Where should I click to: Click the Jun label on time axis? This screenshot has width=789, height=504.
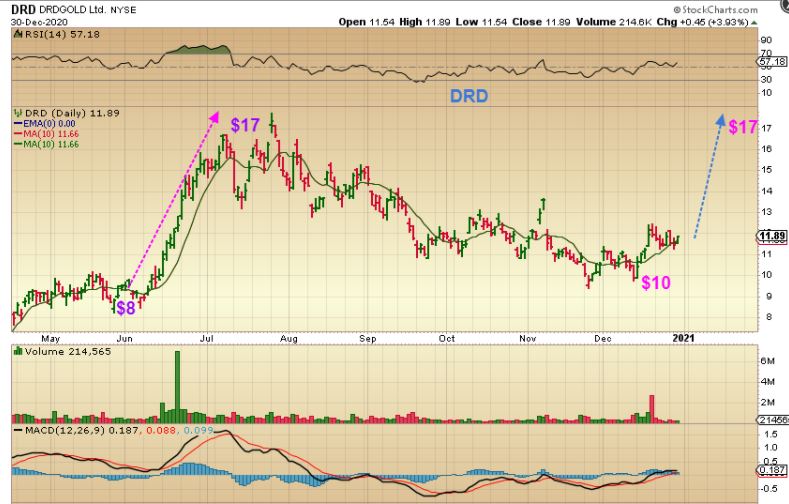(x=124, y=339)
